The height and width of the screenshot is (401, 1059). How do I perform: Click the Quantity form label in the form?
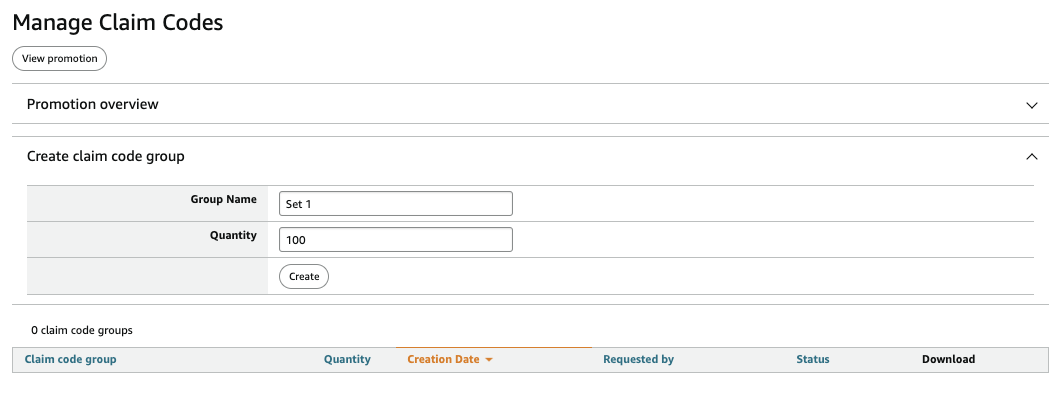(233, 236)
